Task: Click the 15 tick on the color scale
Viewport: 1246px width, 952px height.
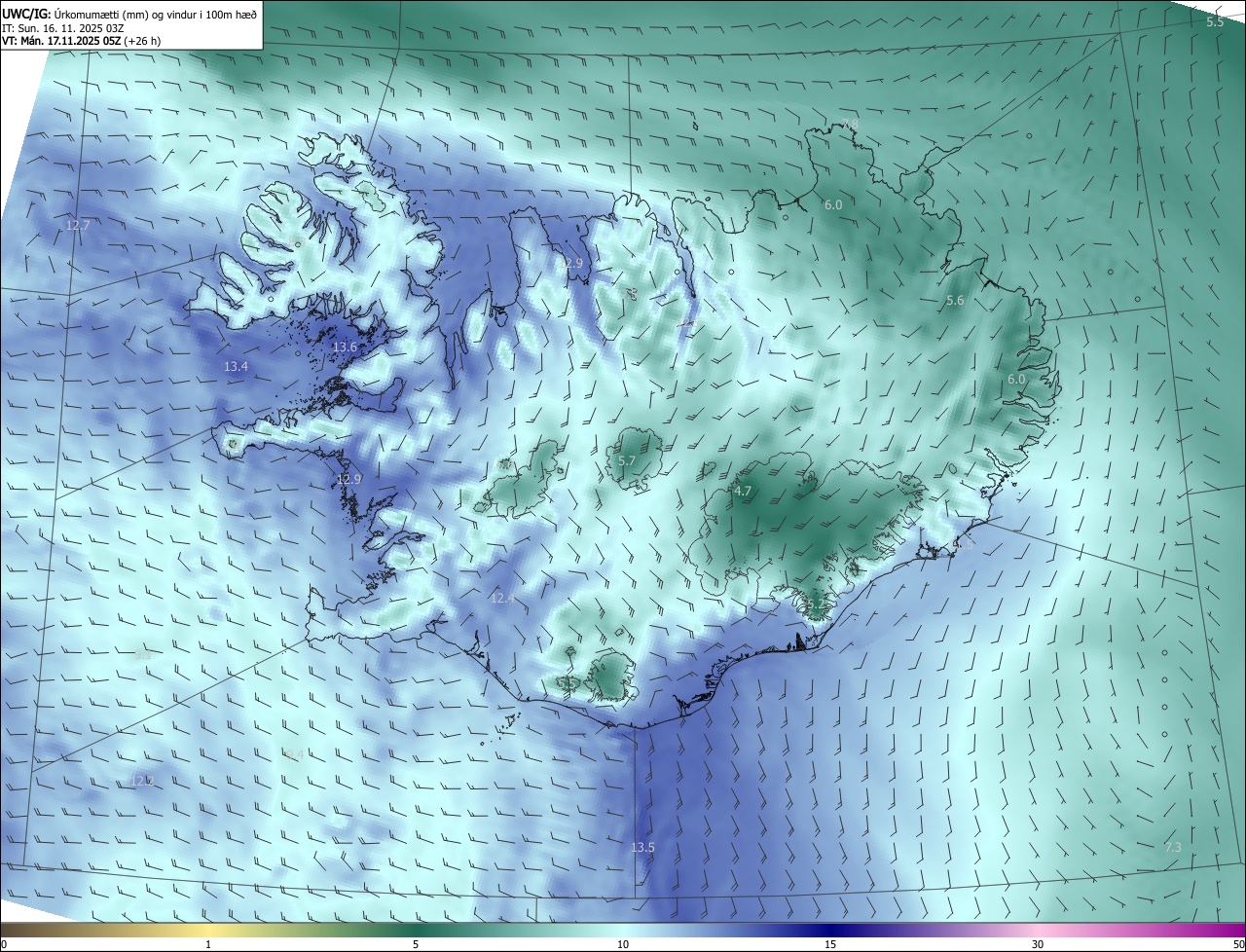Action: coord(830,944)
